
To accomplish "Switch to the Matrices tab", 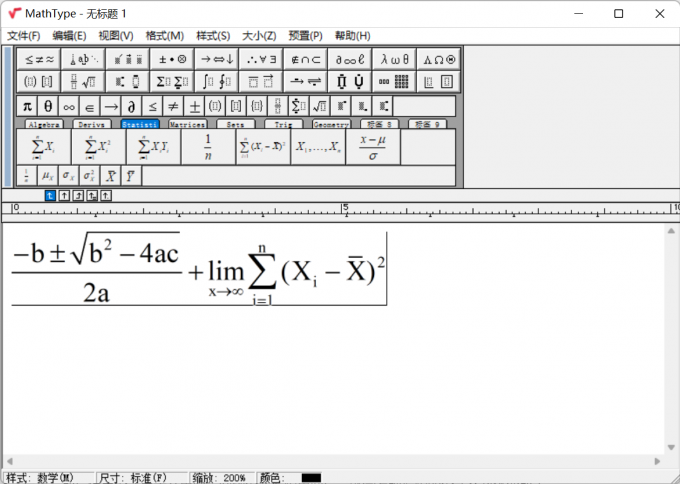I will click(187, 125).
